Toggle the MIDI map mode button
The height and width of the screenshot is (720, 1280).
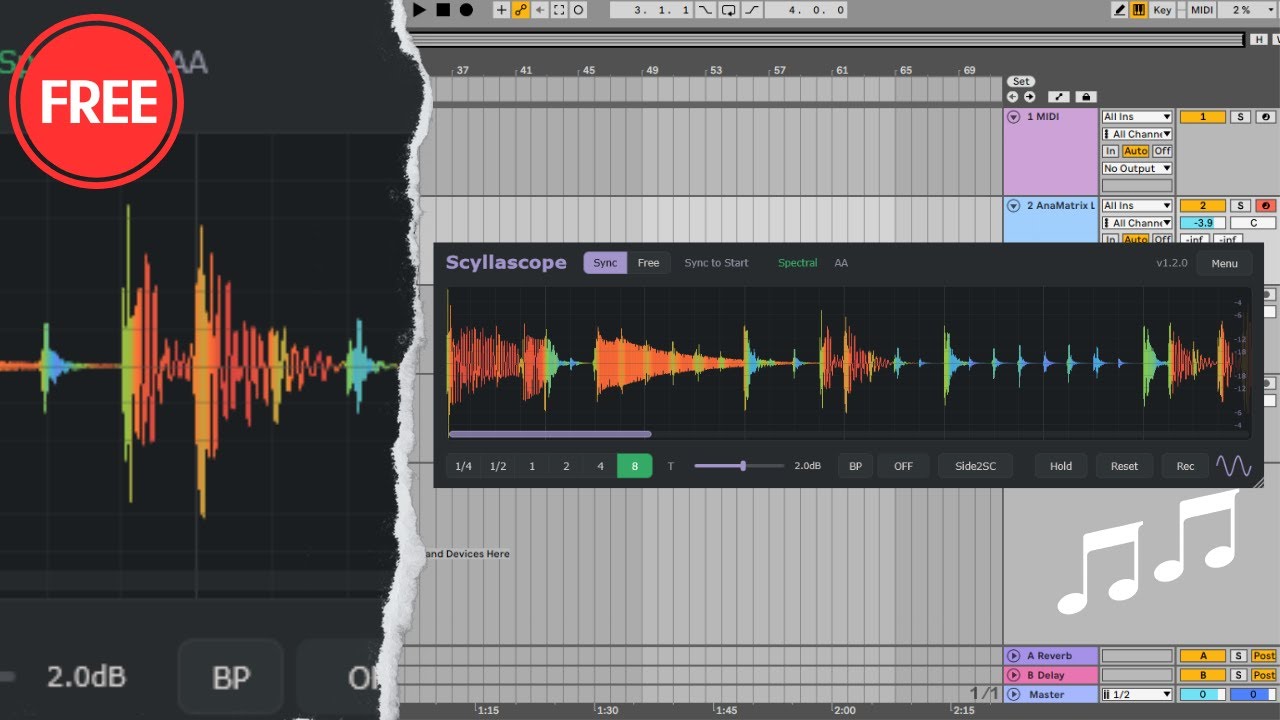click(x=1202, y=10)
